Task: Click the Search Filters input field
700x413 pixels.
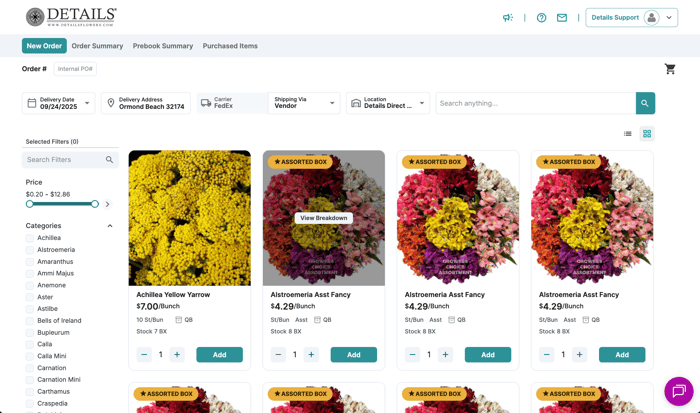Action: click(64, 160)
